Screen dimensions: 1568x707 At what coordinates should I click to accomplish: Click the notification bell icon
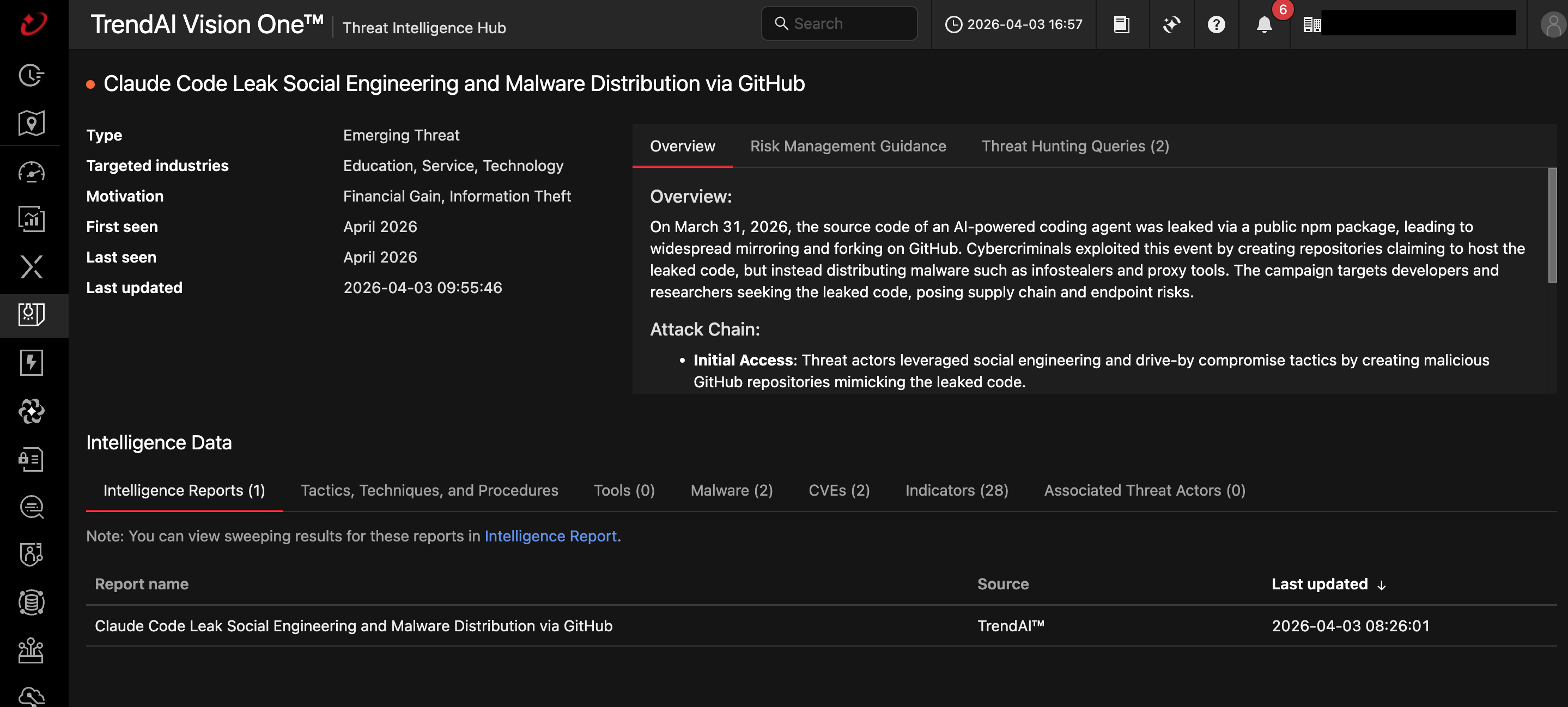(1263, 25)
